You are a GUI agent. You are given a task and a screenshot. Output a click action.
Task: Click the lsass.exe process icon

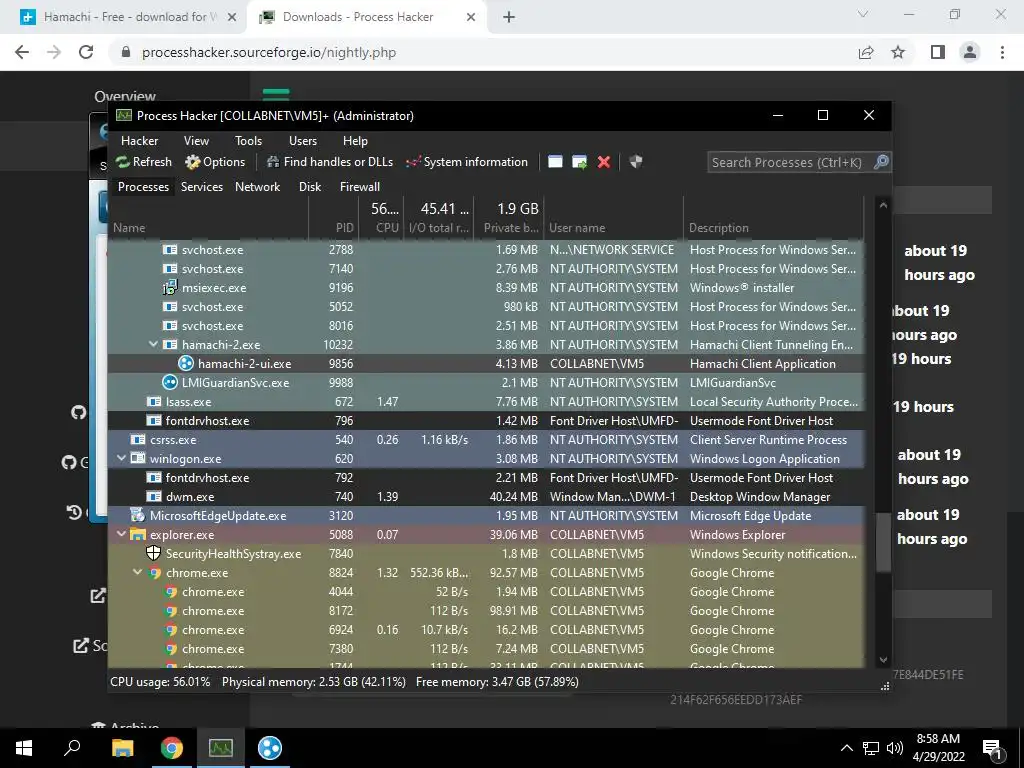coord(153,402)
